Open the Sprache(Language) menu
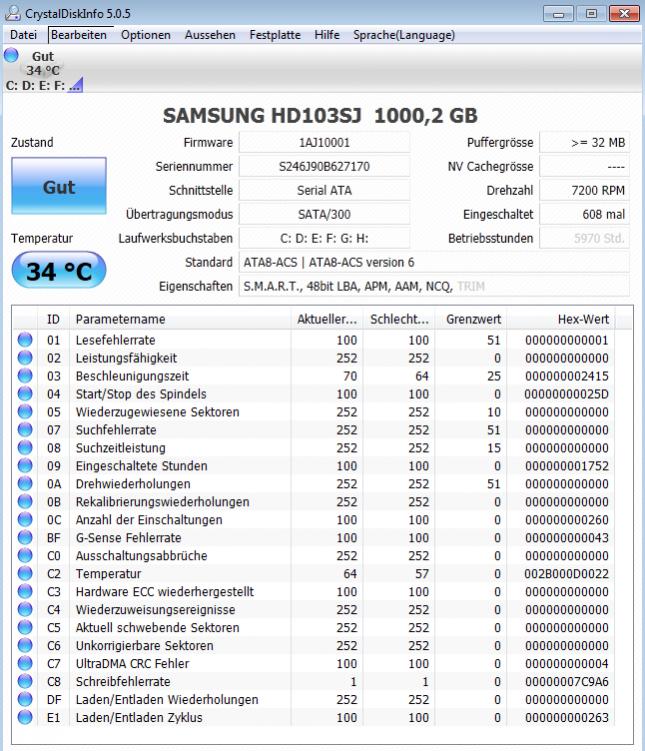The image size is (645, 751). click(x=404, y=35)
